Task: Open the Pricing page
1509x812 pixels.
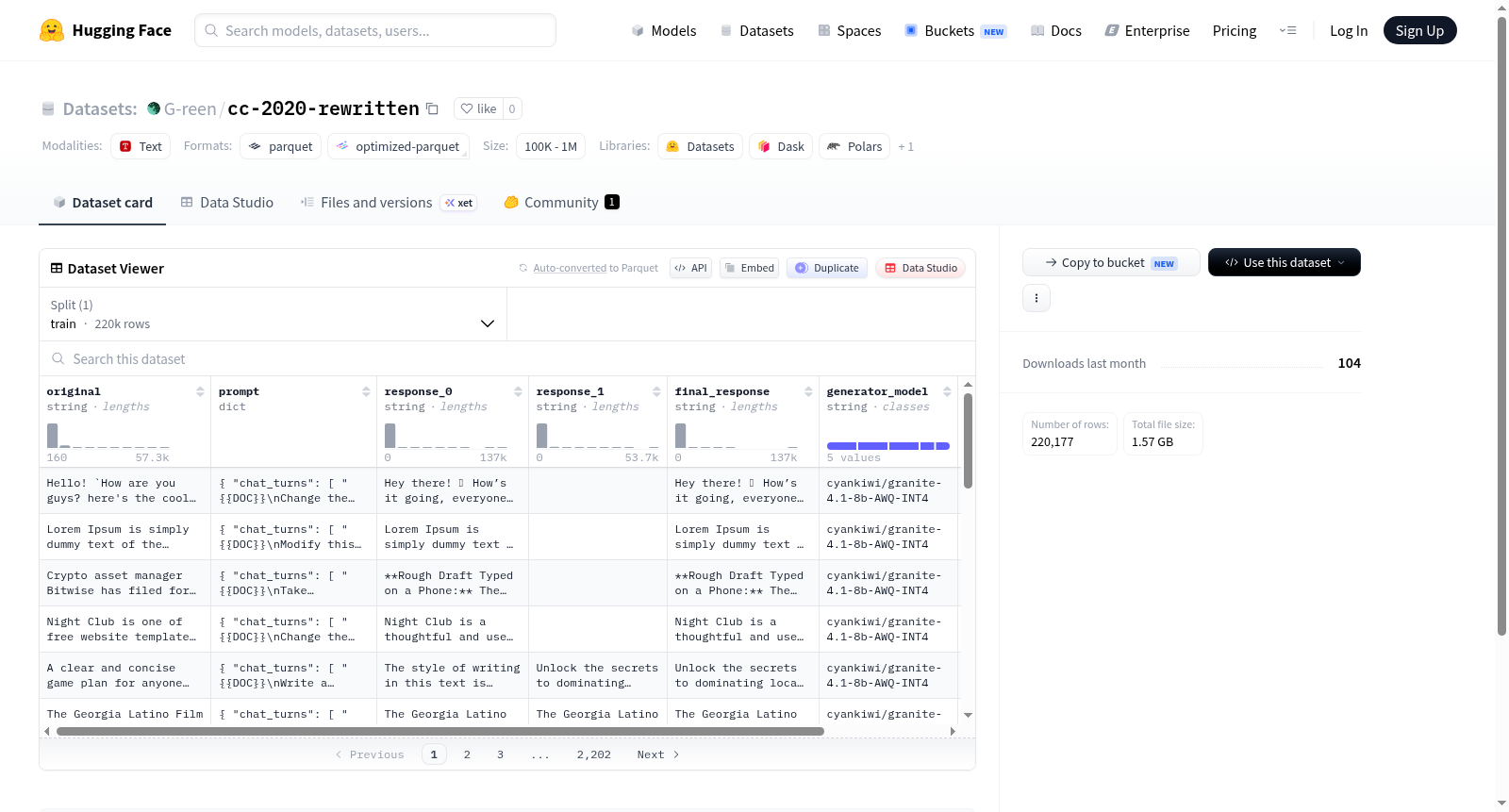Action: [1235, 30]
